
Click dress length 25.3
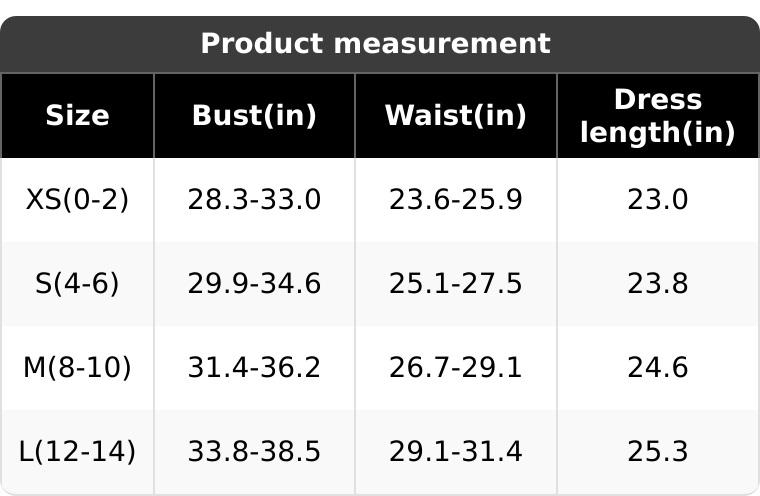(657, 452)
